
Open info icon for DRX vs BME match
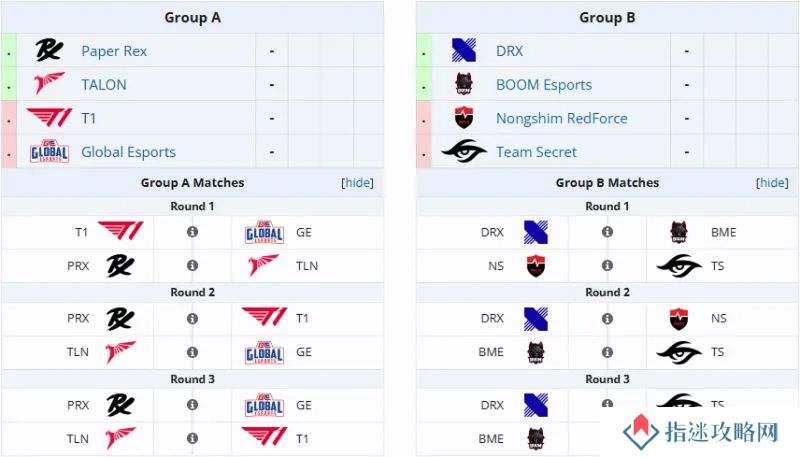pos(607,232)
